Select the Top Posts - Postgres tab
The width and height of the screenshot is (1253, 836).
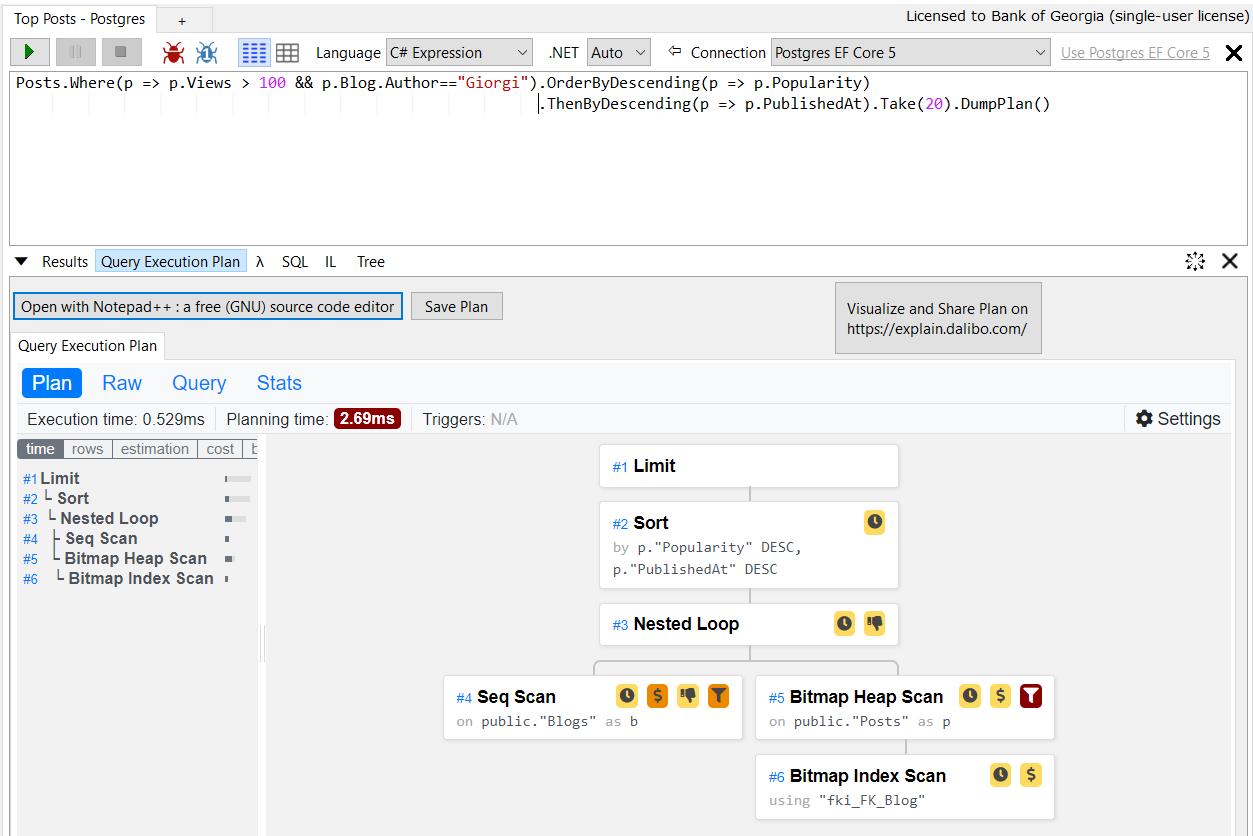(x=79, y=19)
